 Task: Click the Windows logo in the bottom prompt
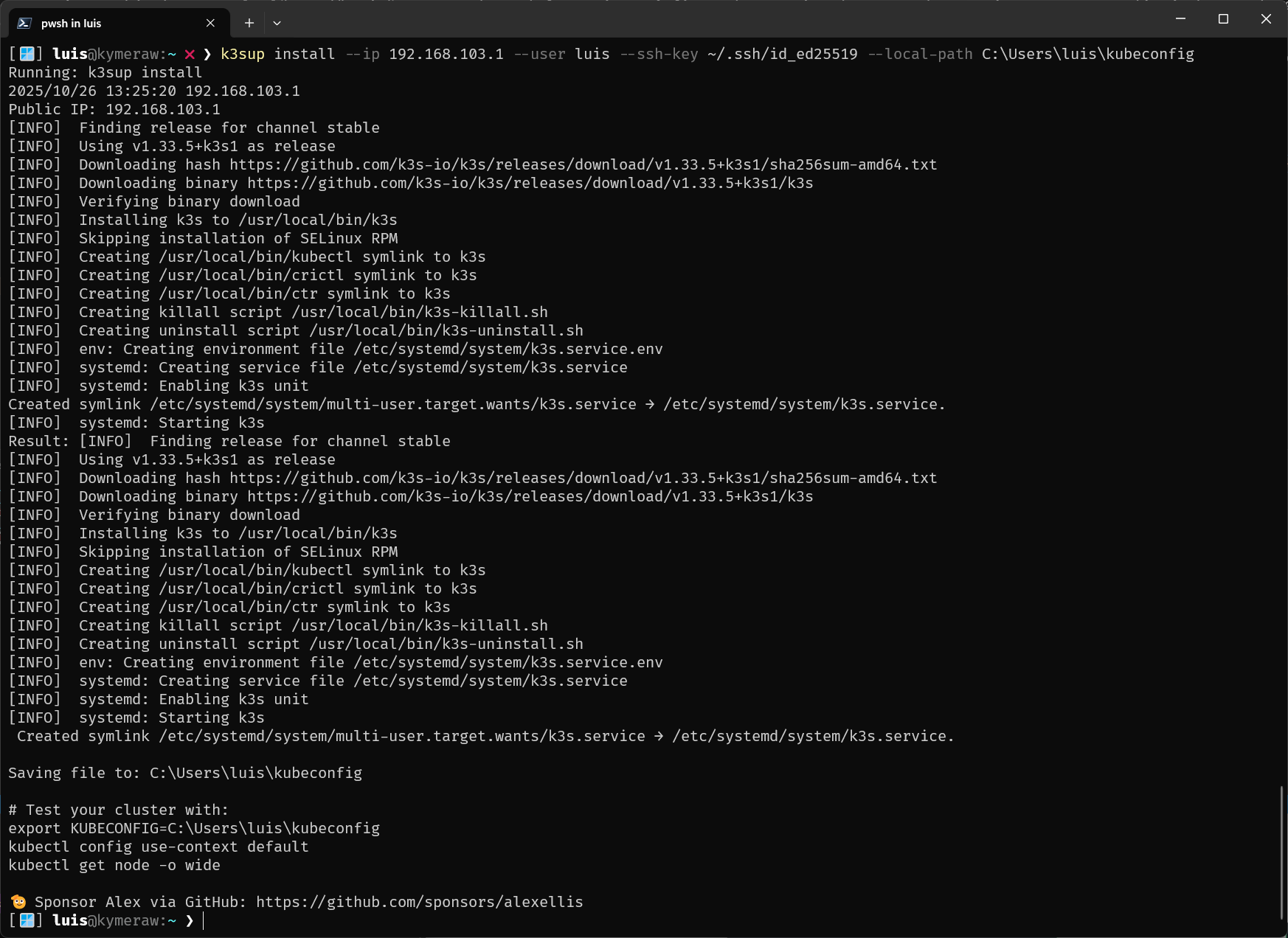click(x=27, y=920)
